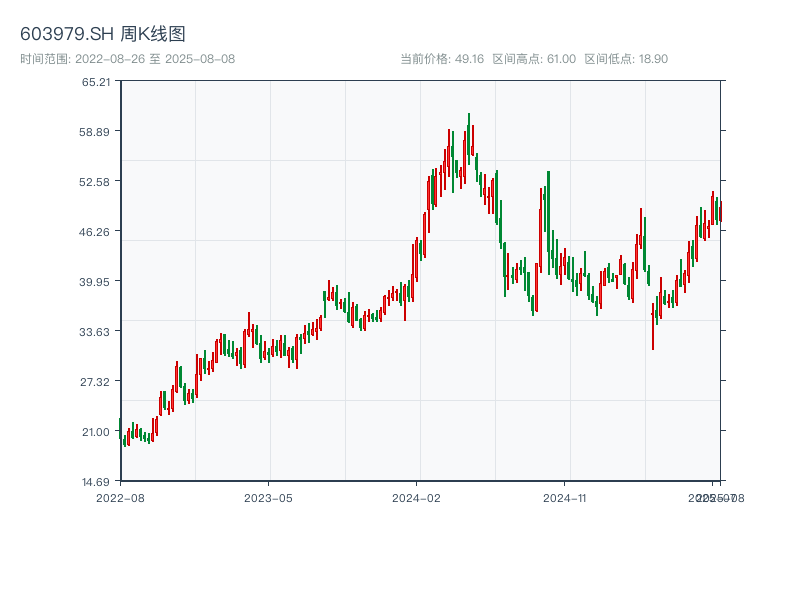Click the last red candle at chart's right edge
The image size is (800, 600).
(x=721, y=211)
